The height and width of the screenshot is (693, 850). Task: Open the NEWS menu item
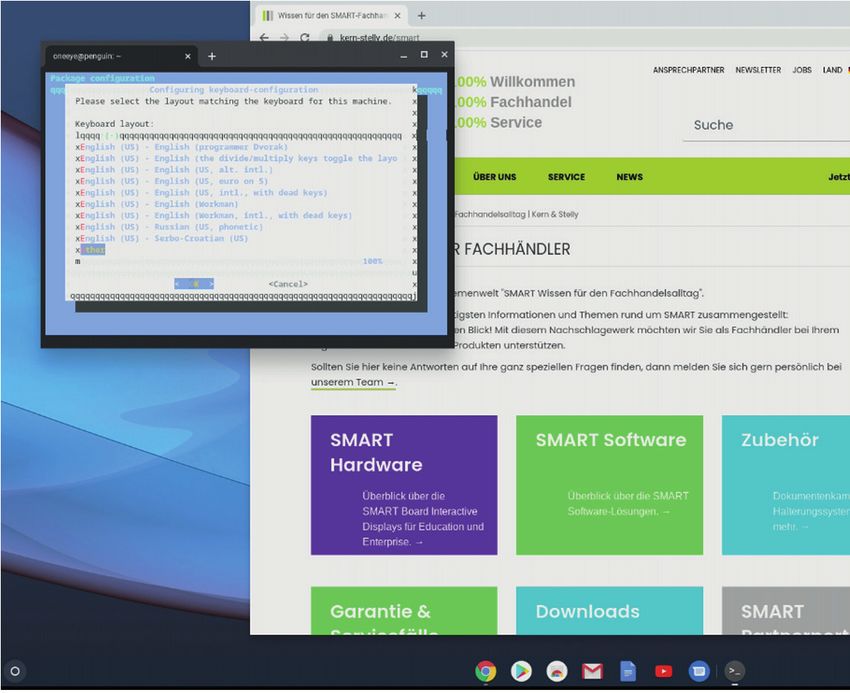click(629, 177)
